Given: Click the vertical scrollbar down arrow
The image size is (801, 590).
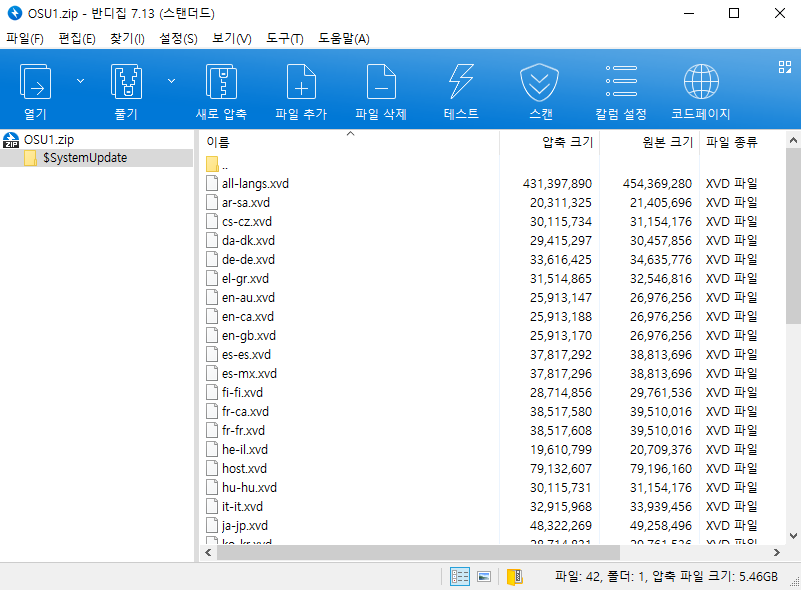Looking at the screenshot, I should coord(793,536).
